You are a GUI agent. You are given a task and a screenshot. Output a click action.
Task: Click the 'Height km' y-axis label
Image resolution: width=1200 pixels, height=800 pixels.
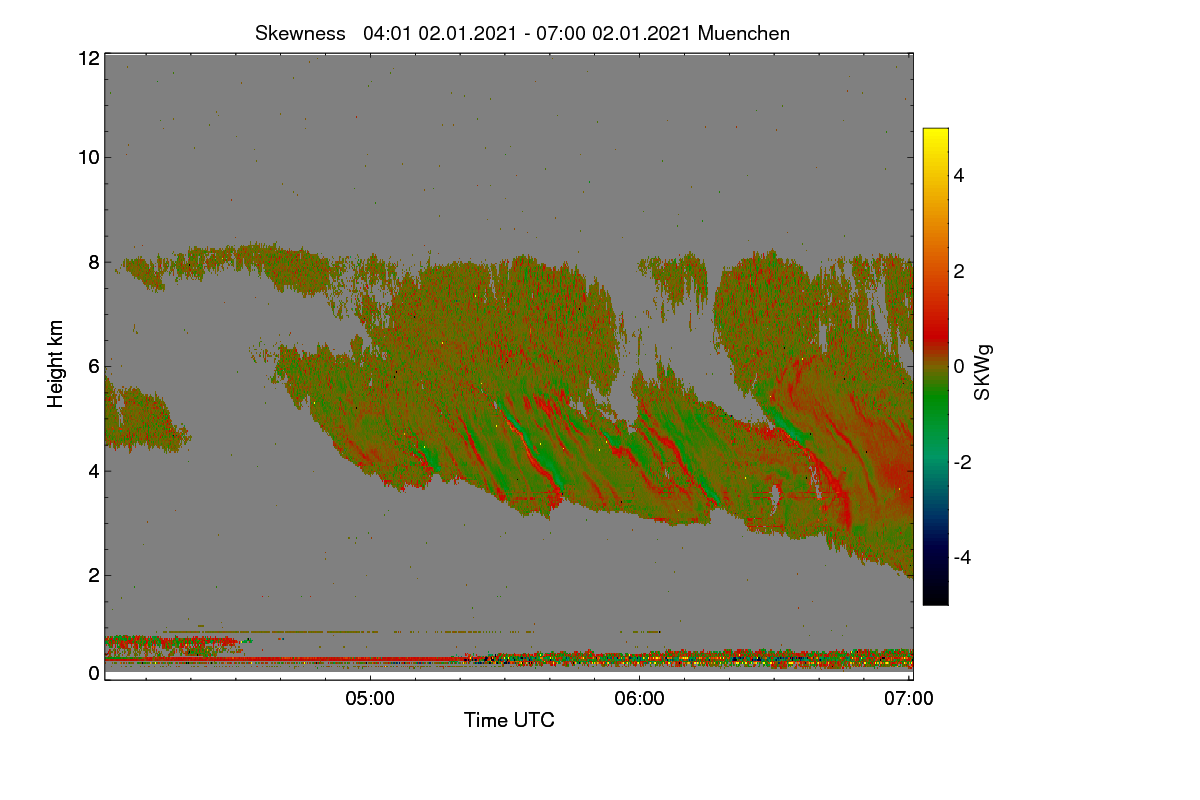click(x=55, y=364)
